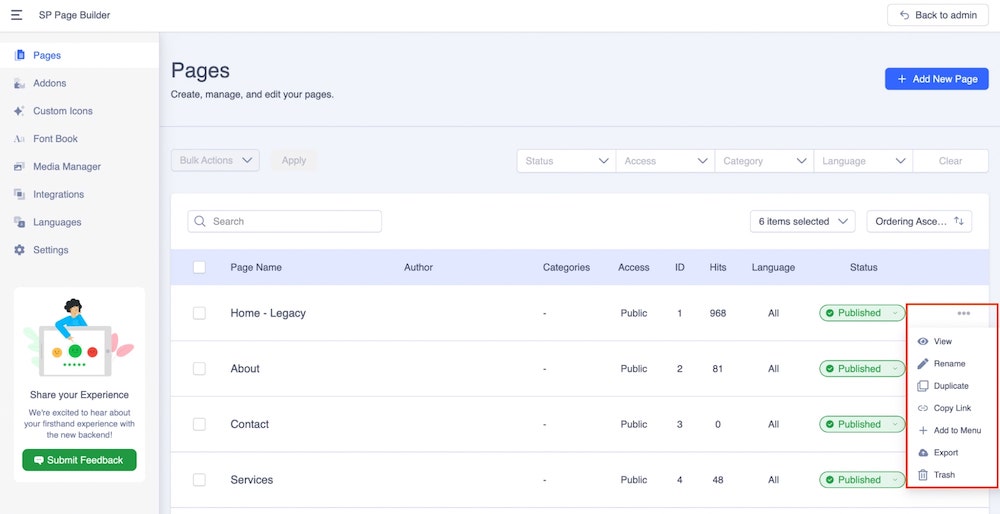
Task: Choose Export from the context menu
Action: tap(945, 453)
